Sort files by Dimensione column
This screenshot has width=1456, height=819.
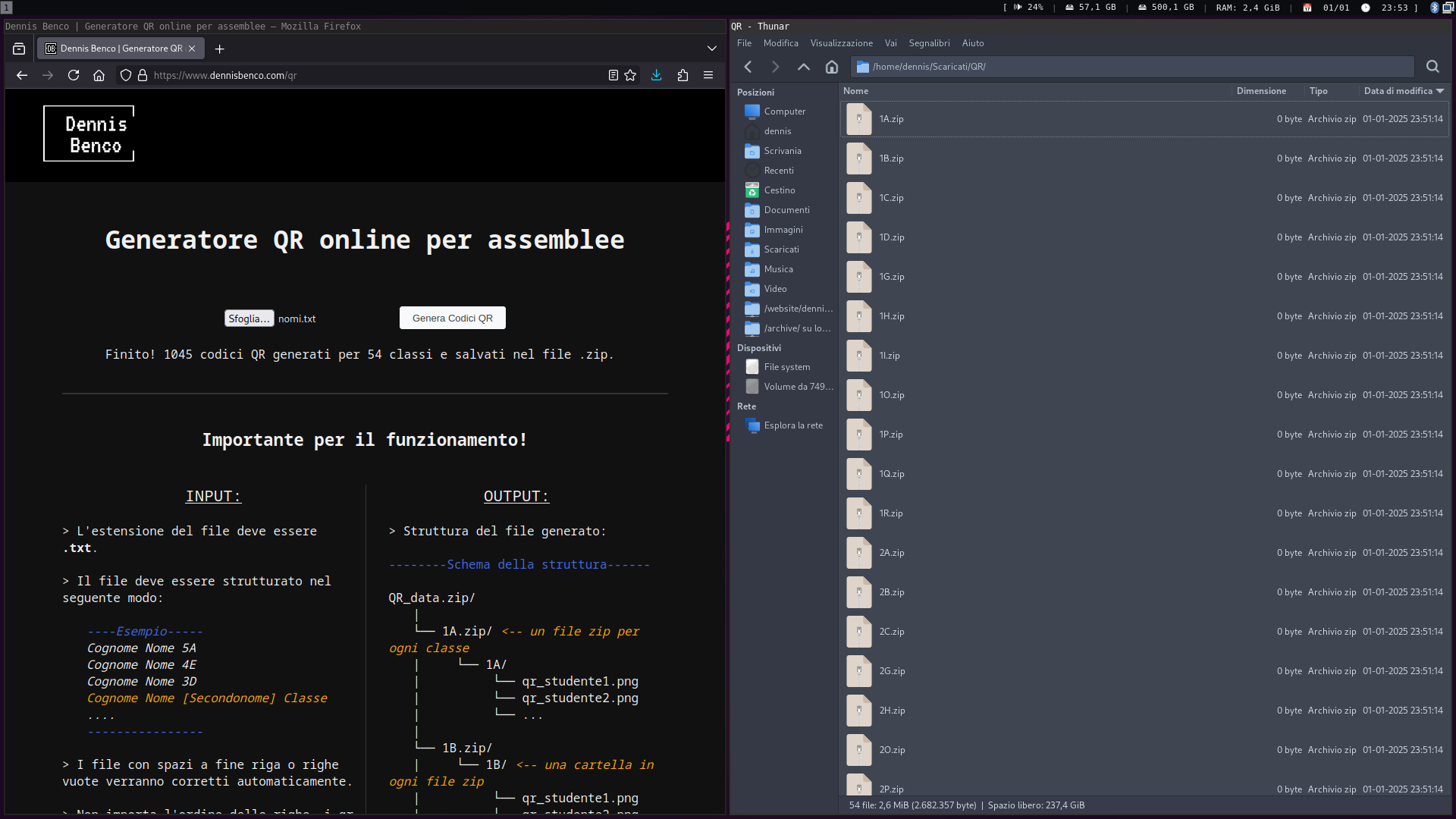click(x=1269, y=91)
